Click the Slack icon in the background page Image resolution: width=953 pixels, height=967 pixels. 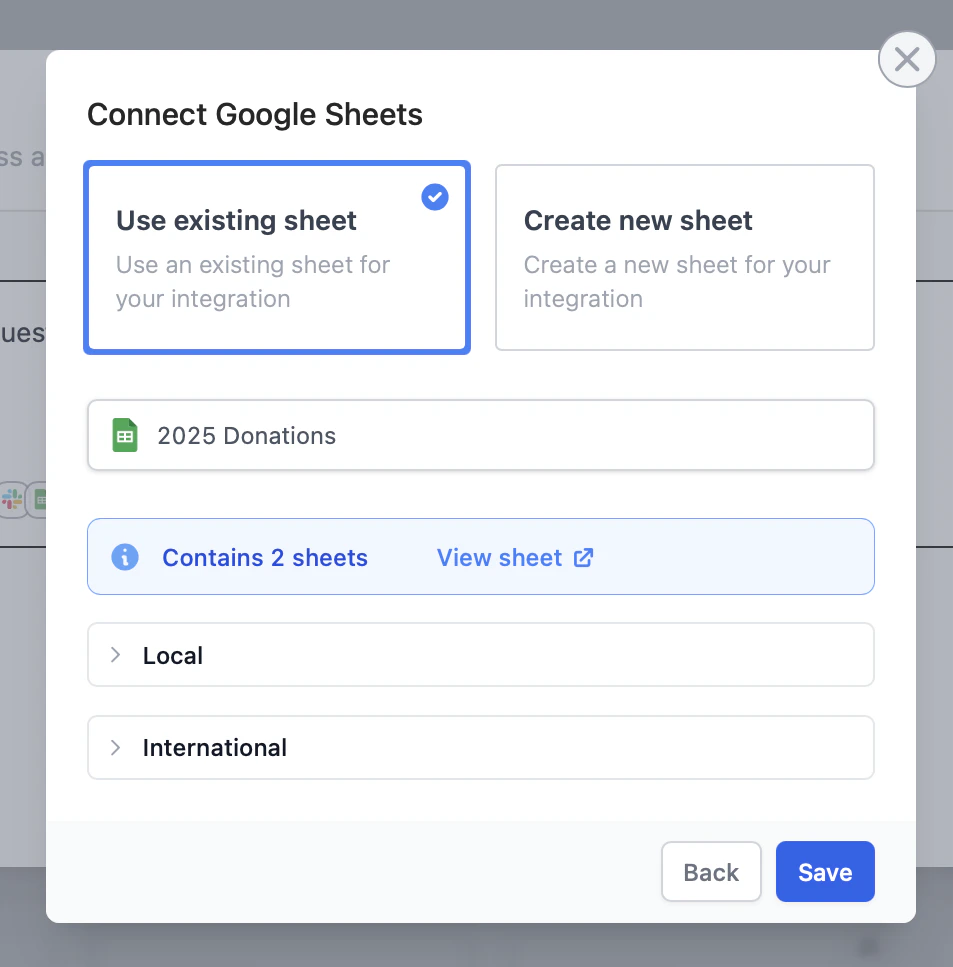(12, 500)
